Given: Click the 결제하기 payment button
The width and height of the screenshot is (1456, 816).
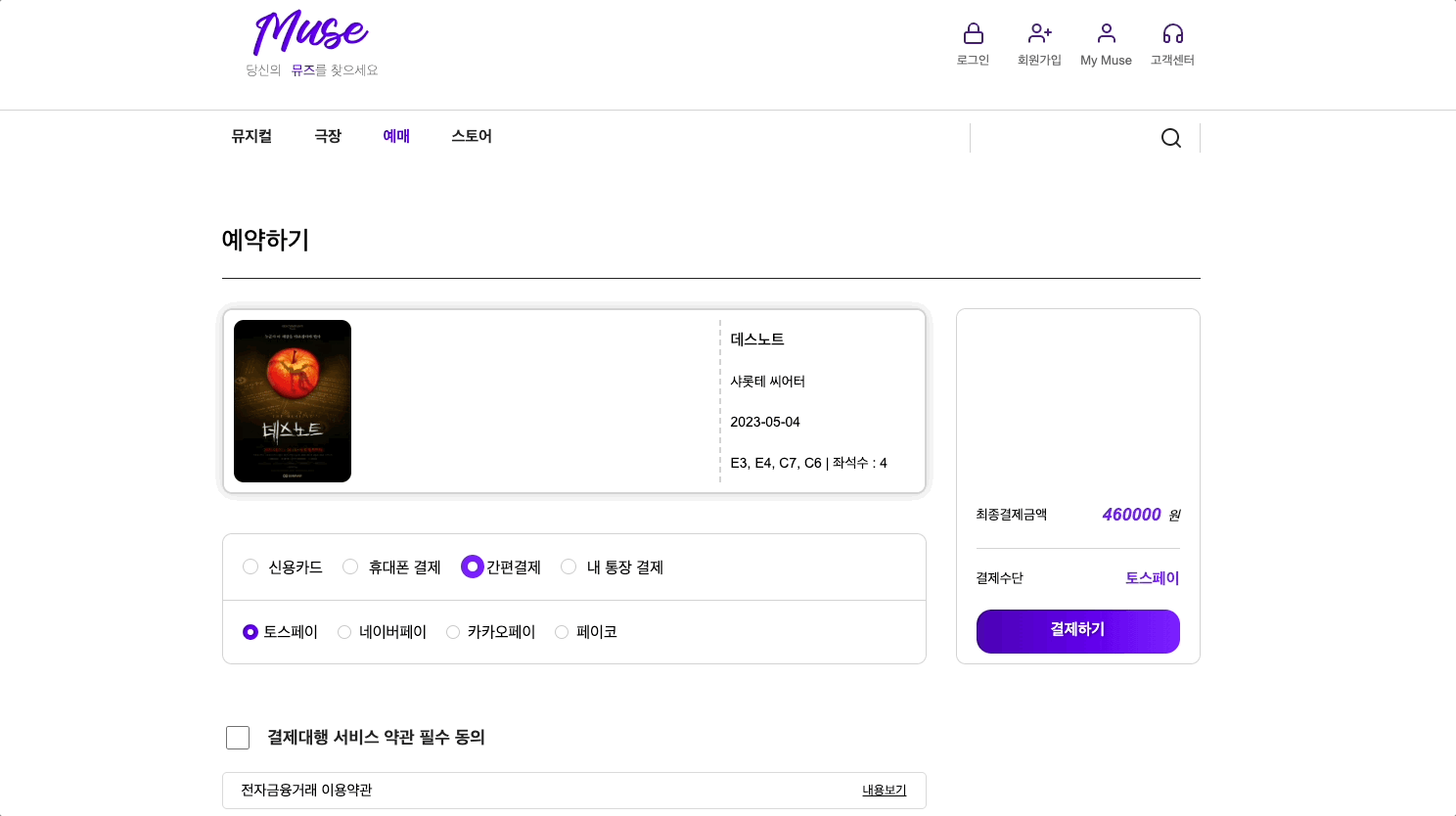Looking at the screenshot, I should (x=1077, y=631).
